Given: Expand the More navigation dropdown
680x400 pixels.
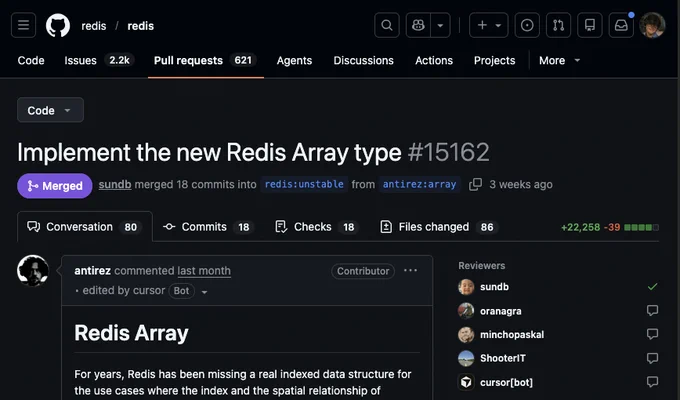Looking at the screenshot, I should coord(559,60).
